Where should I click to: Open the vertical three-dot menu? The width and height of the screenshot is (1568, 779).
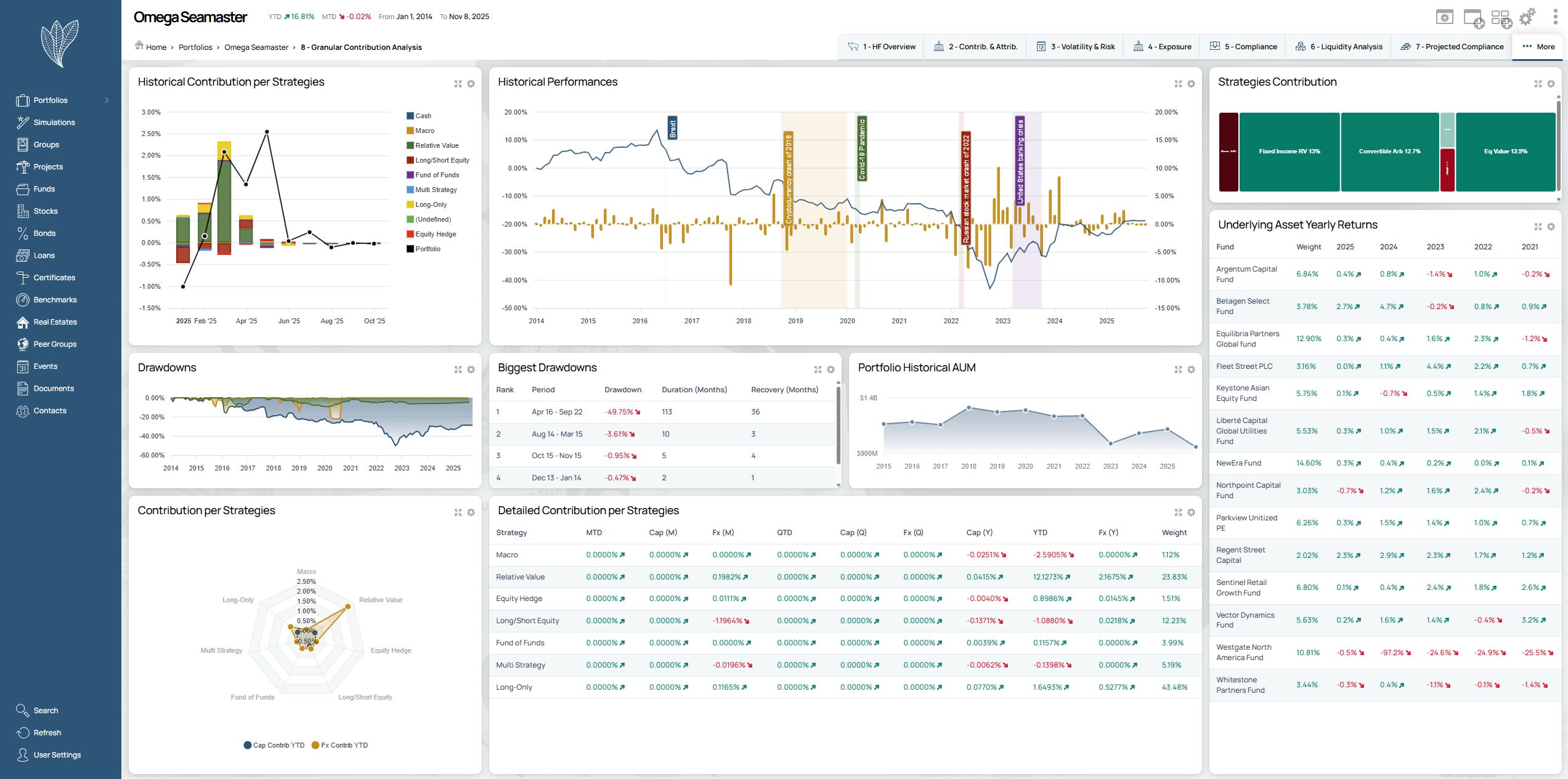pos(1555,17)
